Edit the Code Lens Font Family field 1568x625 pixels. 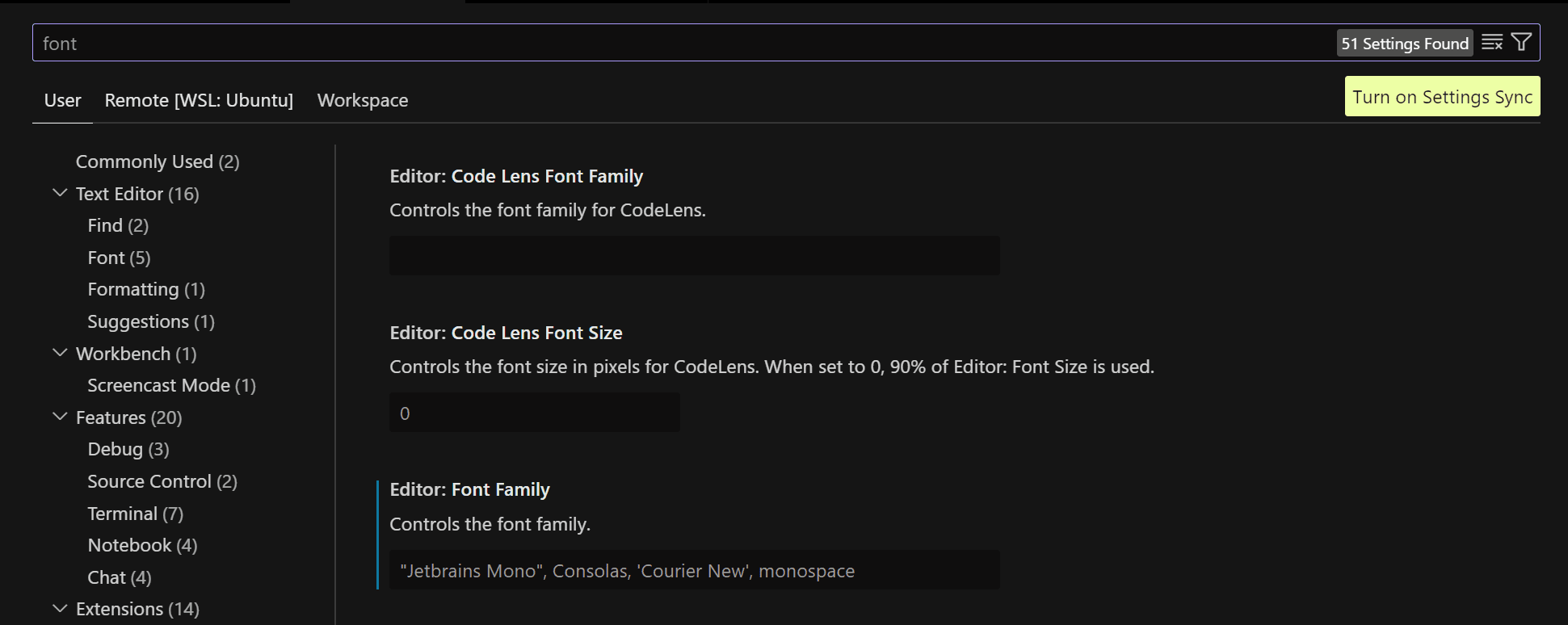(x=694, y=255)
